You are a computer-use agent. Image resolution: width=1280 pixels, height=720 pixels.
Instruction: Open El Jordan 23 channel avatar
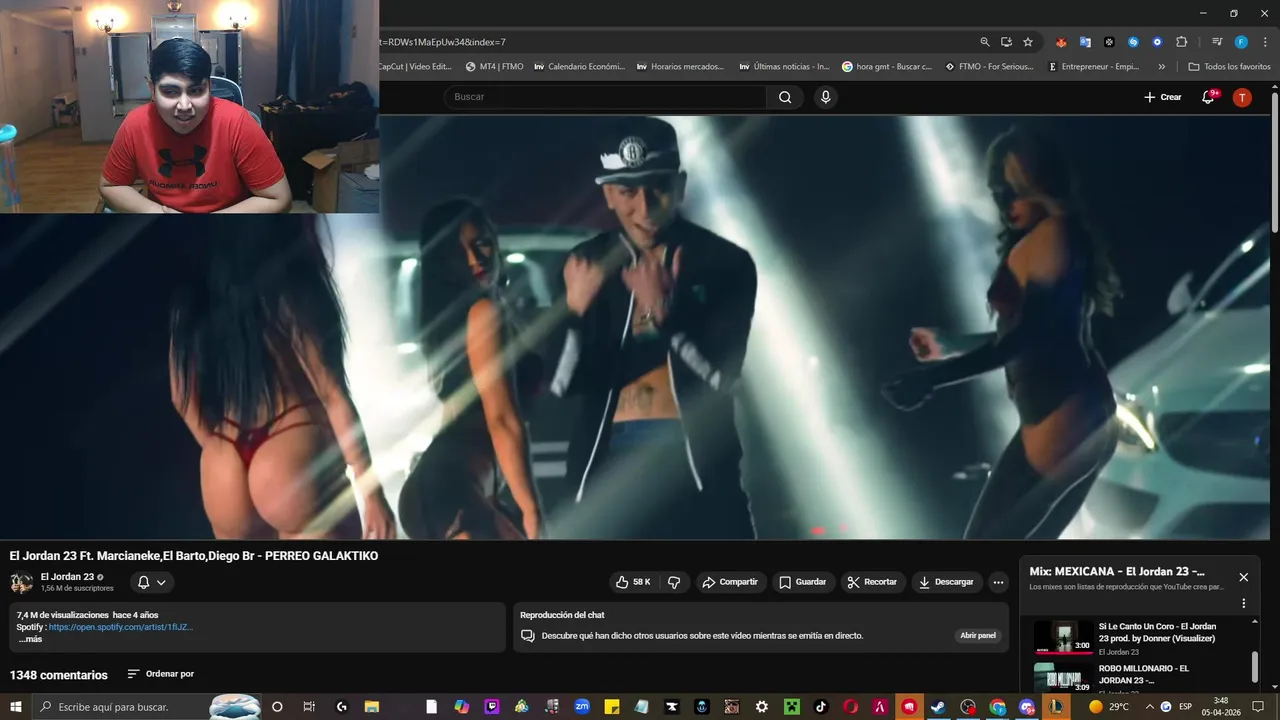tap(21, 582)
